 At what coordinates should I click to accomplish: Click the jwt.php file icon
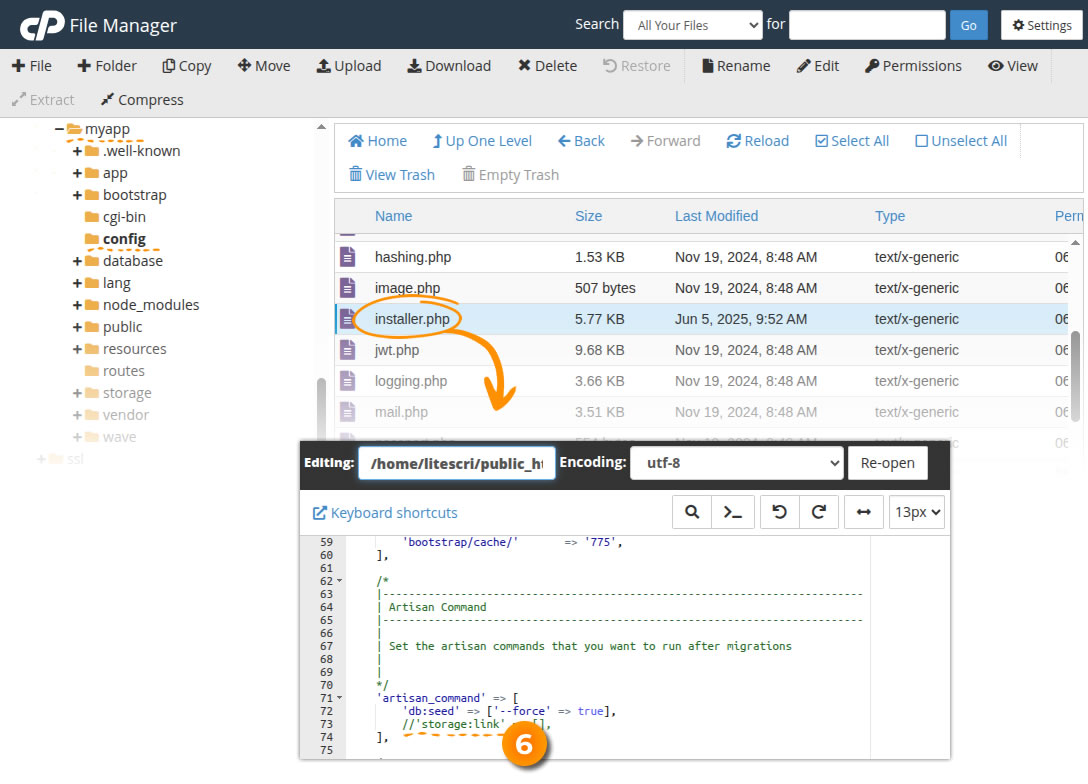348,350
